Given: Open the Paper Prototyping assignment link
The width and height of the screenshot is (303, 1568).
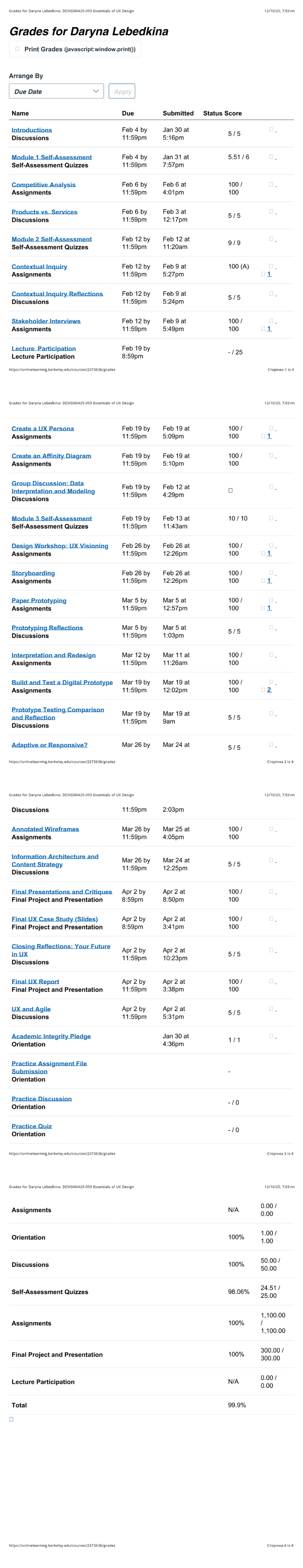Looking at the screenshot, I should 39,601.
